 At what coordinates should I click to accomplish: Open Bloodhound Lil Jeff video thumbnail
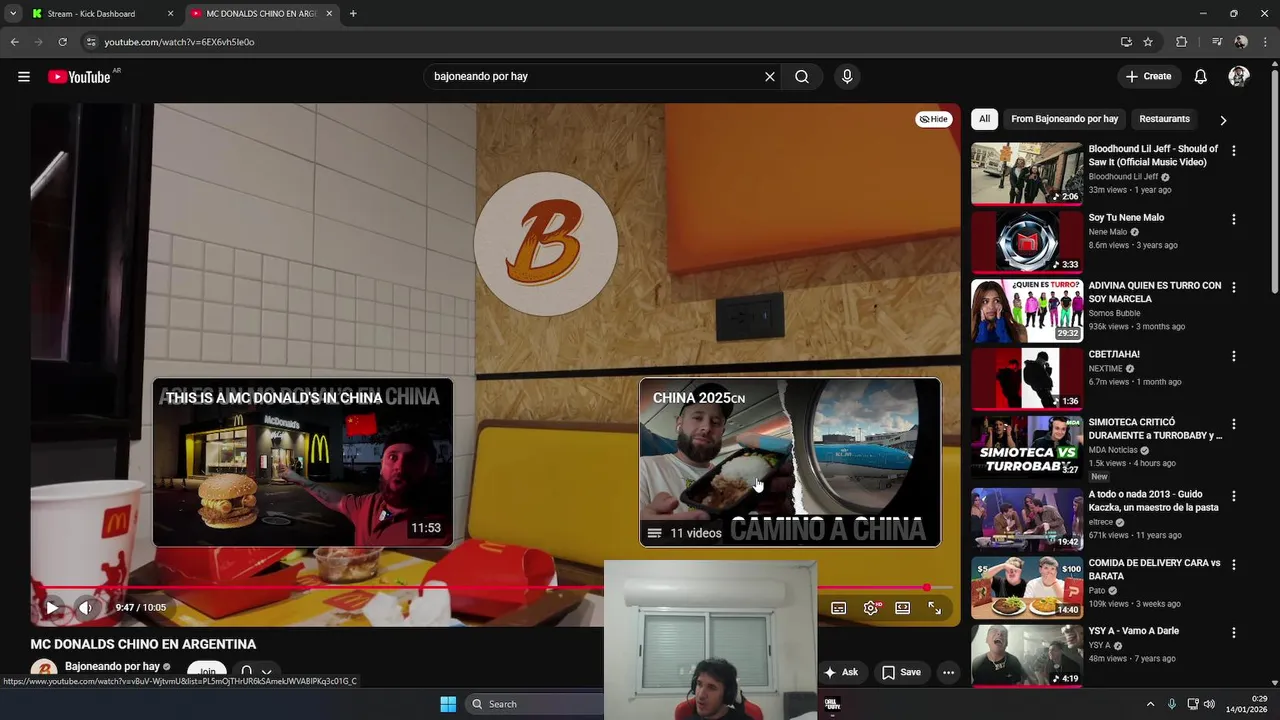(x=1027, y=174)
